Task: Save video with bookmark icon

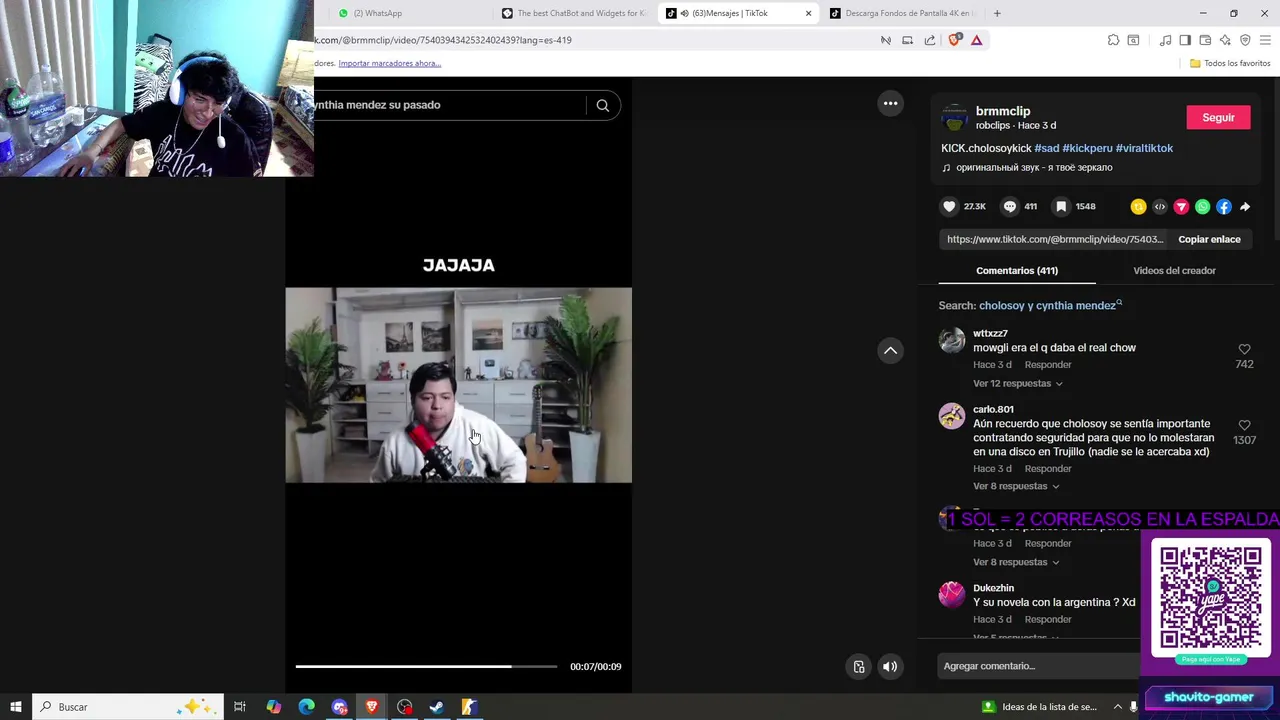Action: 1061,206
